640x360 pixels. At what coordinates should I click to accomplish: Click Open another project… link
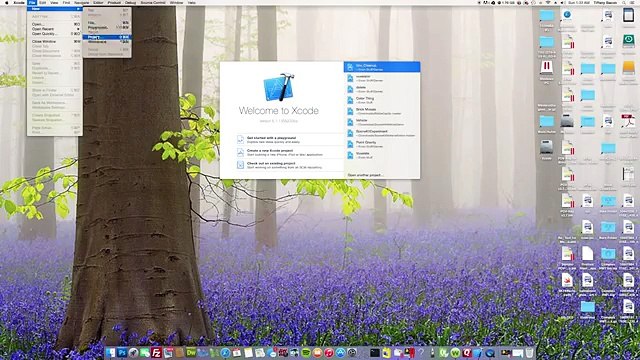pos(365,175)
